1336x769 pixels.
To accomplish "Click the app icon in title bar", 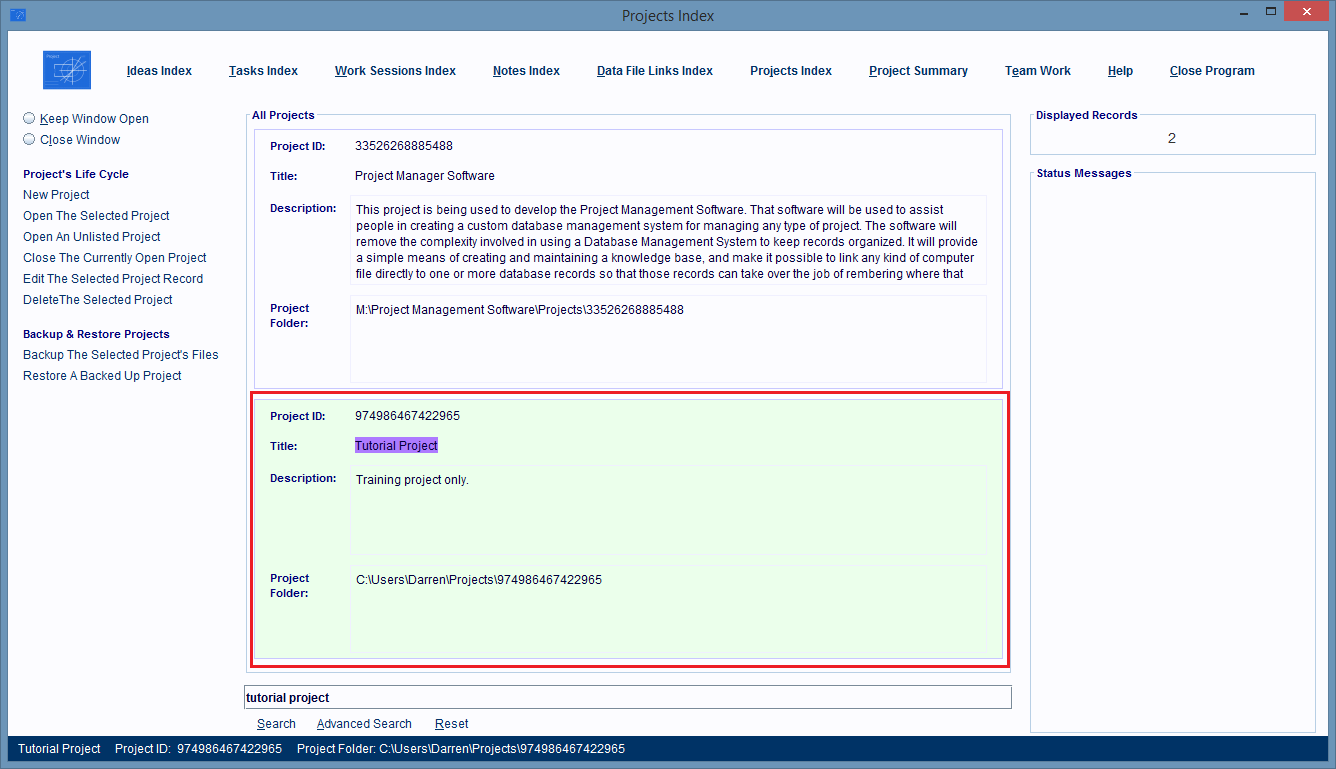I will 17,15.
